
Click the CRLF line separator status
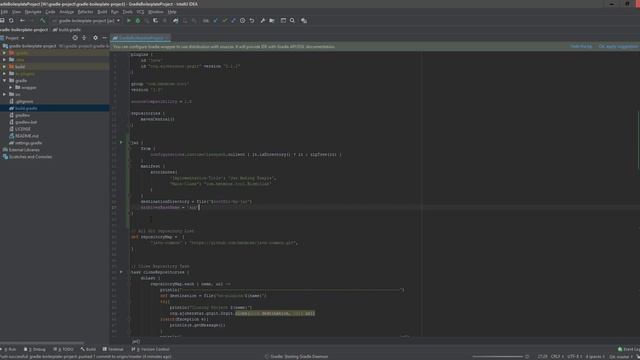[557, 356]
